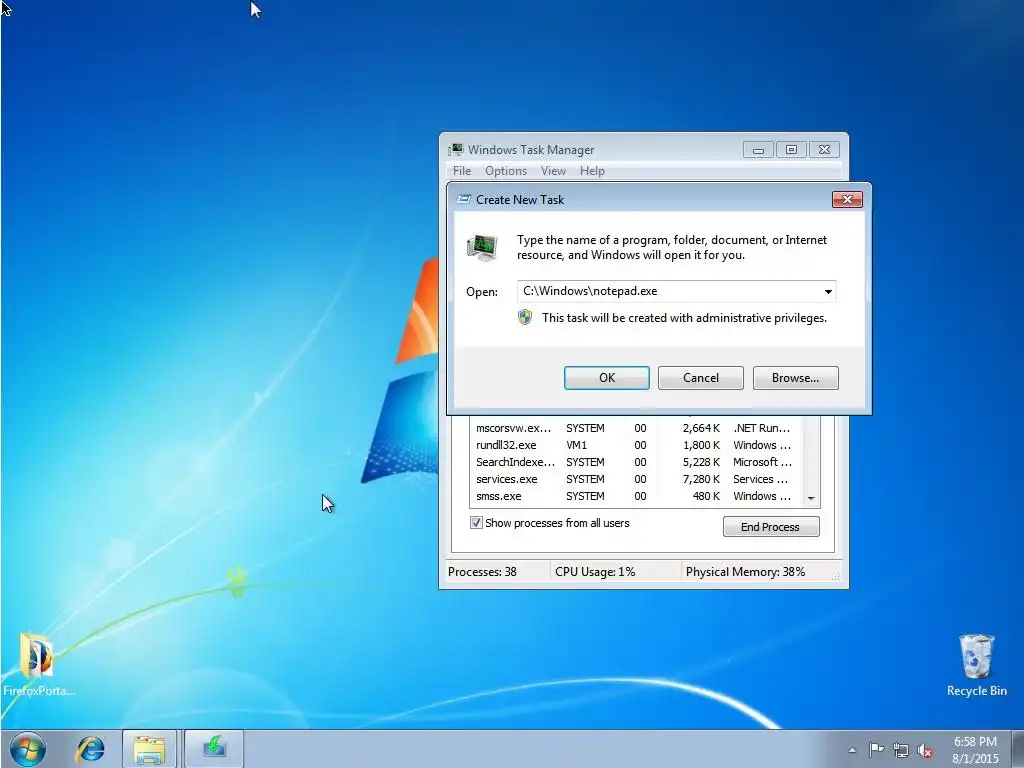Image resolution: width=1024 pixels, height=768 pixels.
Task: Click the UAC shield icon in dialog
Action: tap(525, 318)
